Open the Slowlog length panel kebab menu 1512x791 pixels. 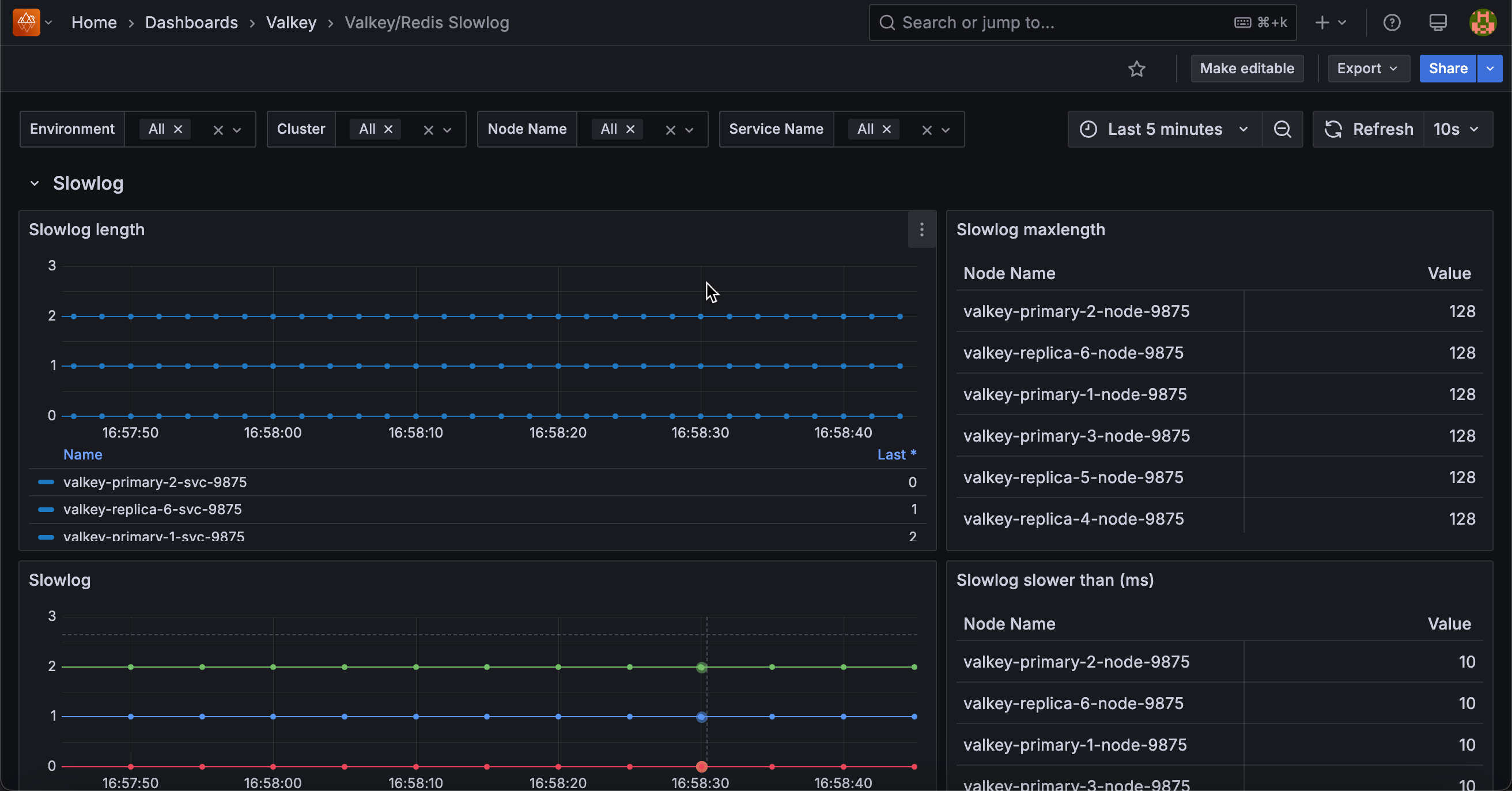coord(921,229)
